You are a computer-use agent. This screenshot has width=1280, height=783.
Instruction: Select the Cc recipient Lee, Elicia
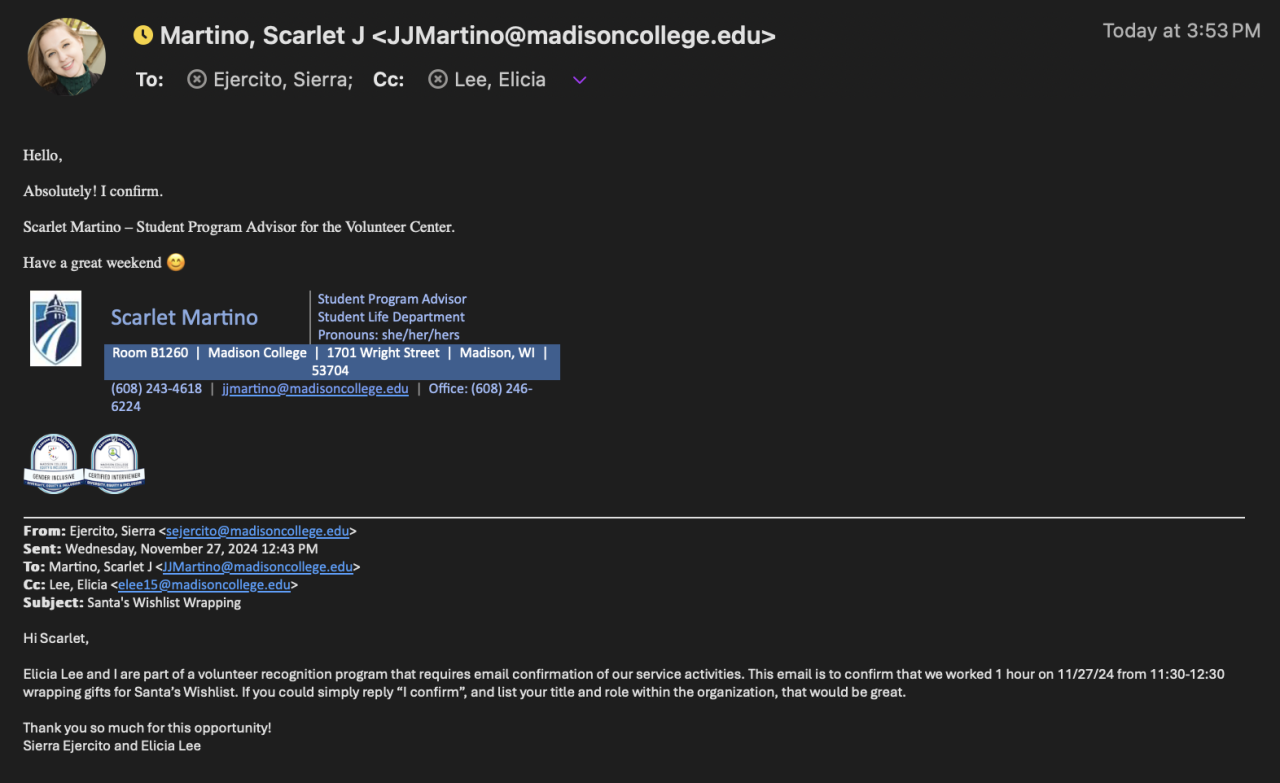click(x=499, y=79)
